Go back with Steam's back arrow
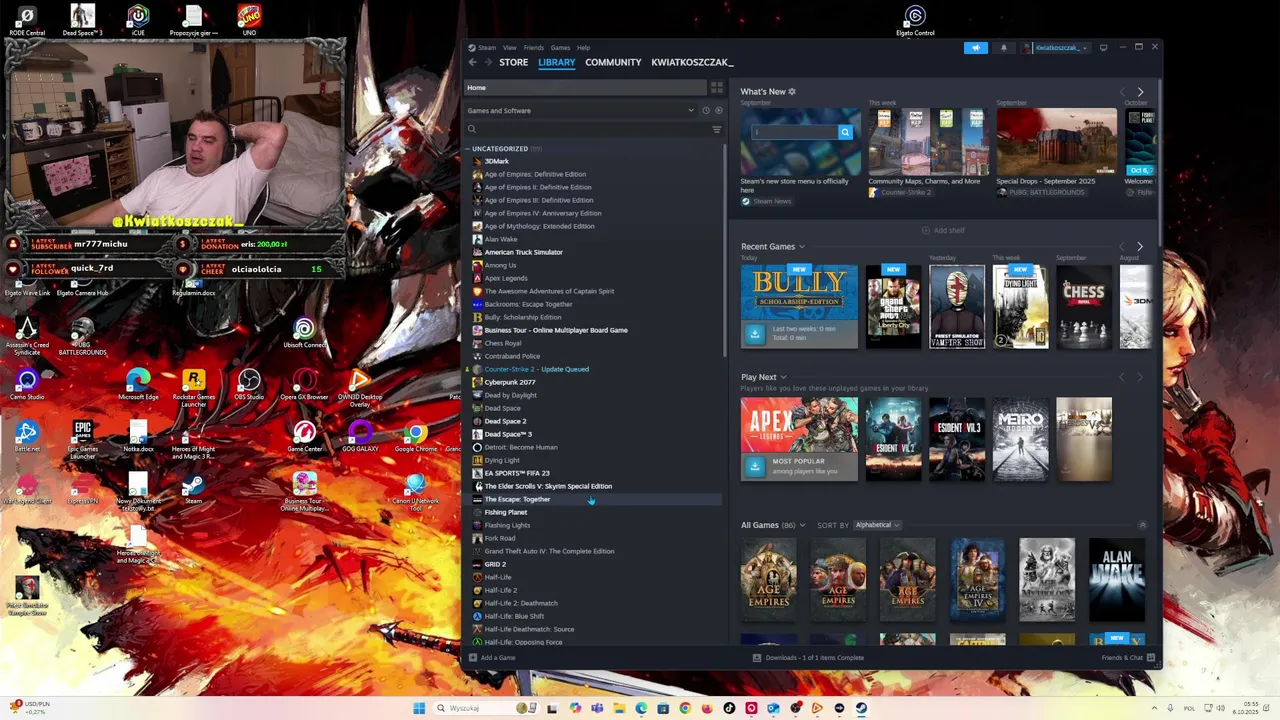This screenshot has height=720, width=1280. (x=473, y=62)
